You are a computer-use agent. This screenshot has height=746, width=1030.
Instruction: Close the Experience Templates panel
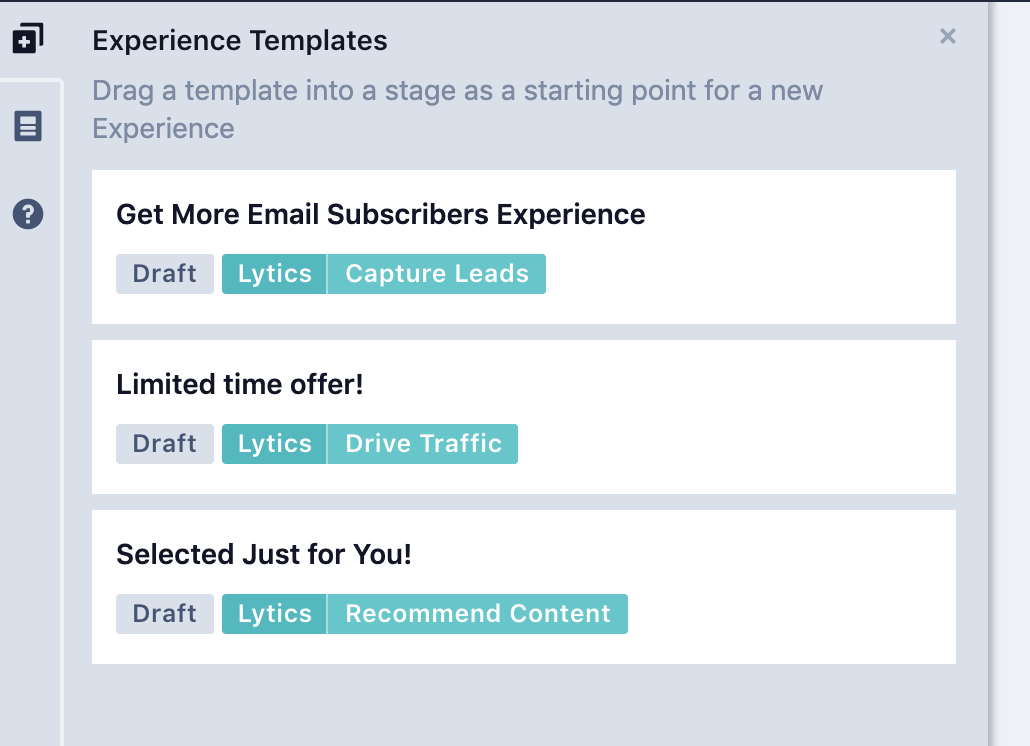[948, 37]
